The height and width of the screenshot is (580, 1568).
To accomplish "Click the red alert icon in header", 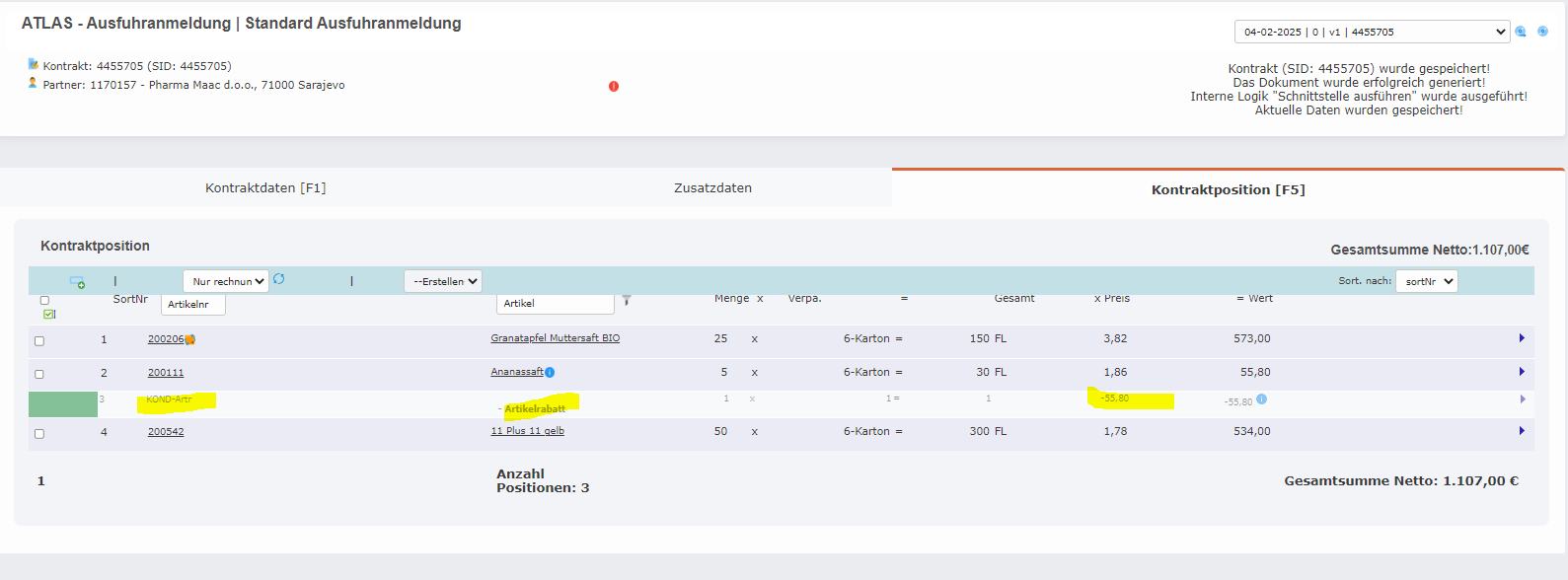I will coord(614,87).
